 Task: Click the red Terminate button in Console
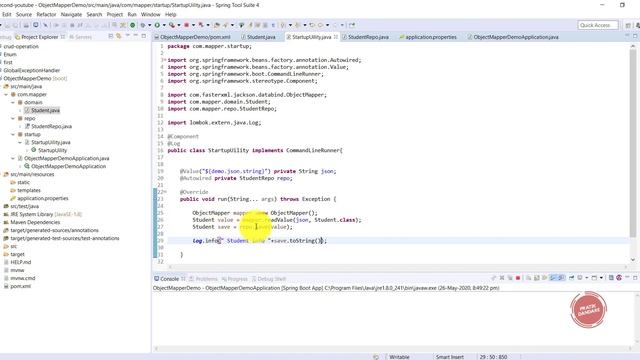[x=518, y=278]
